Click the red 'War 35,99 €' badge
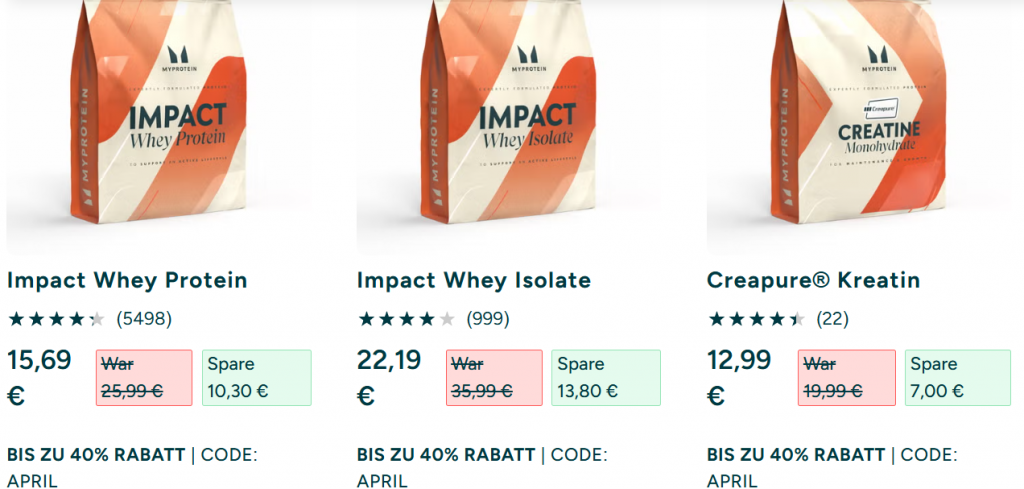This screenshot has width=1024, height=489. coord(495,378)
